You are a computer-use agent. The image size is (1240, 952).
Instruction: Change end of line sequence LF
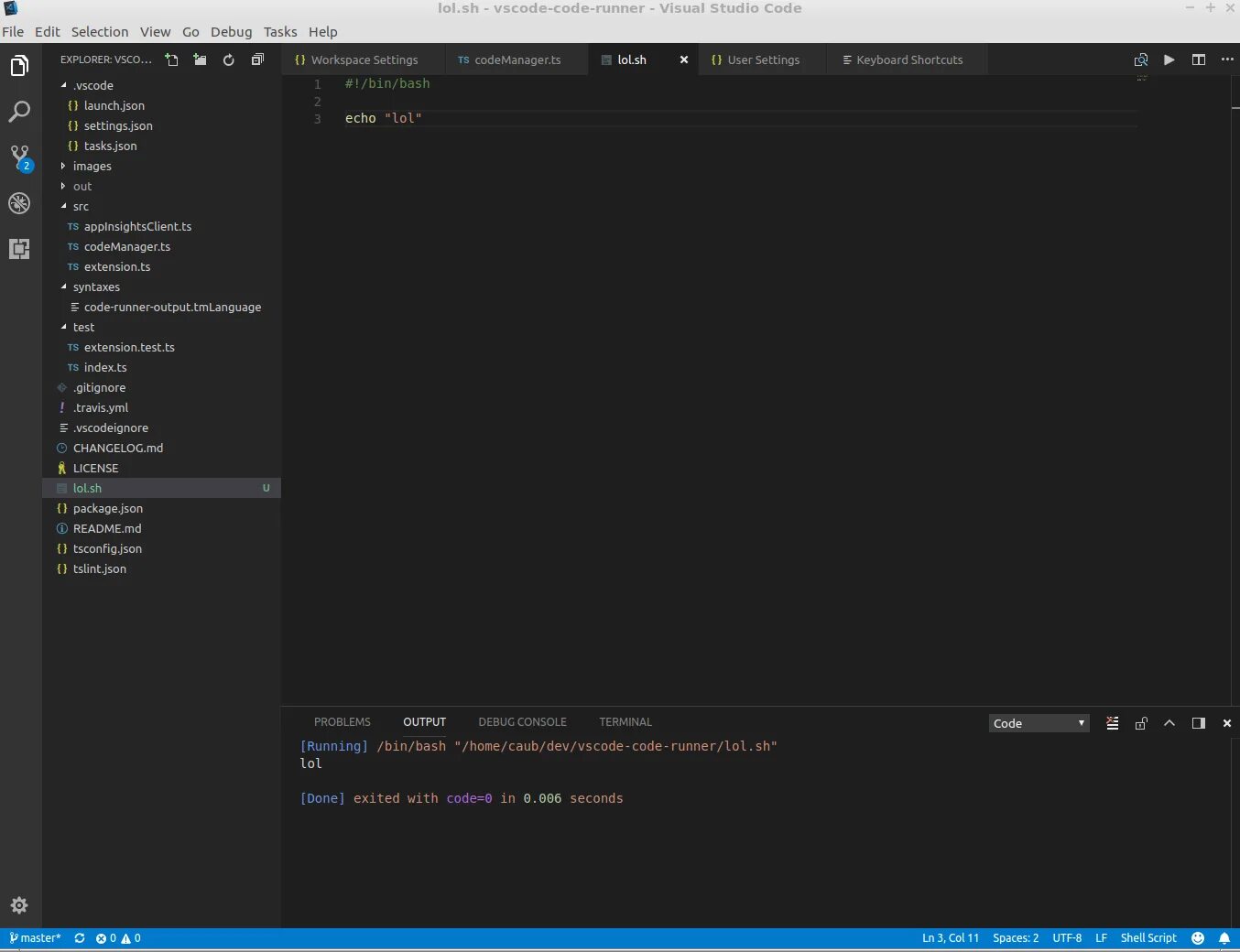[1101, 938]
